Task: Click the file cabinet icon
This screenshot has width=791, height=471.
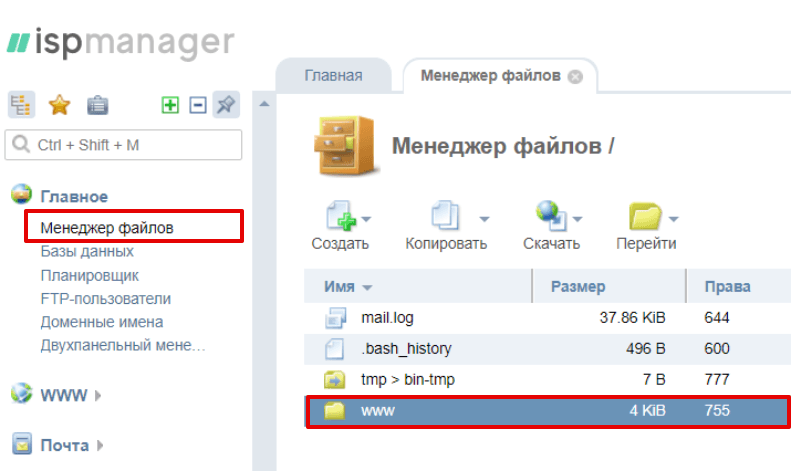Action: 346,146
